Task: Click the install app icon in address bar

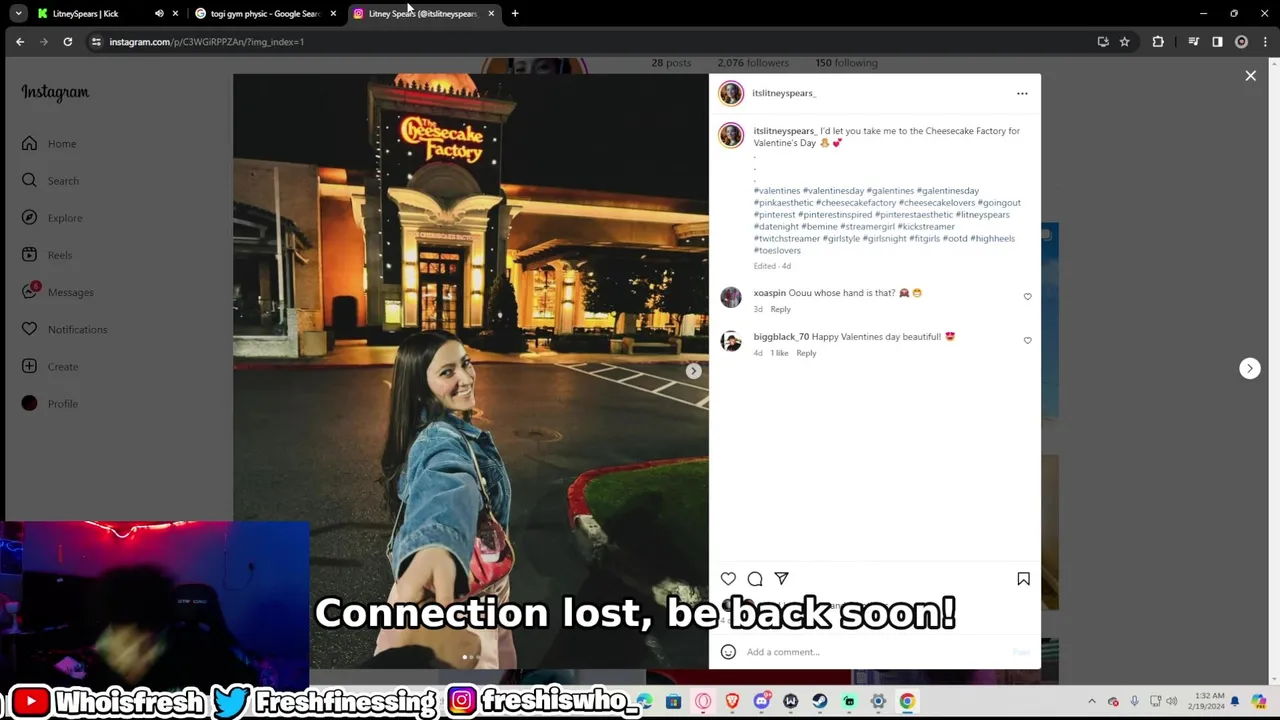Action: [1103, 42]
